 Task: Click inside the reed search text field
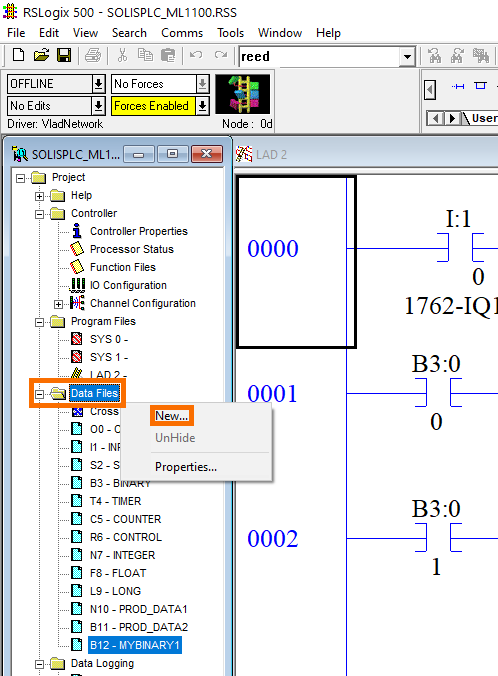pos(319,56)
